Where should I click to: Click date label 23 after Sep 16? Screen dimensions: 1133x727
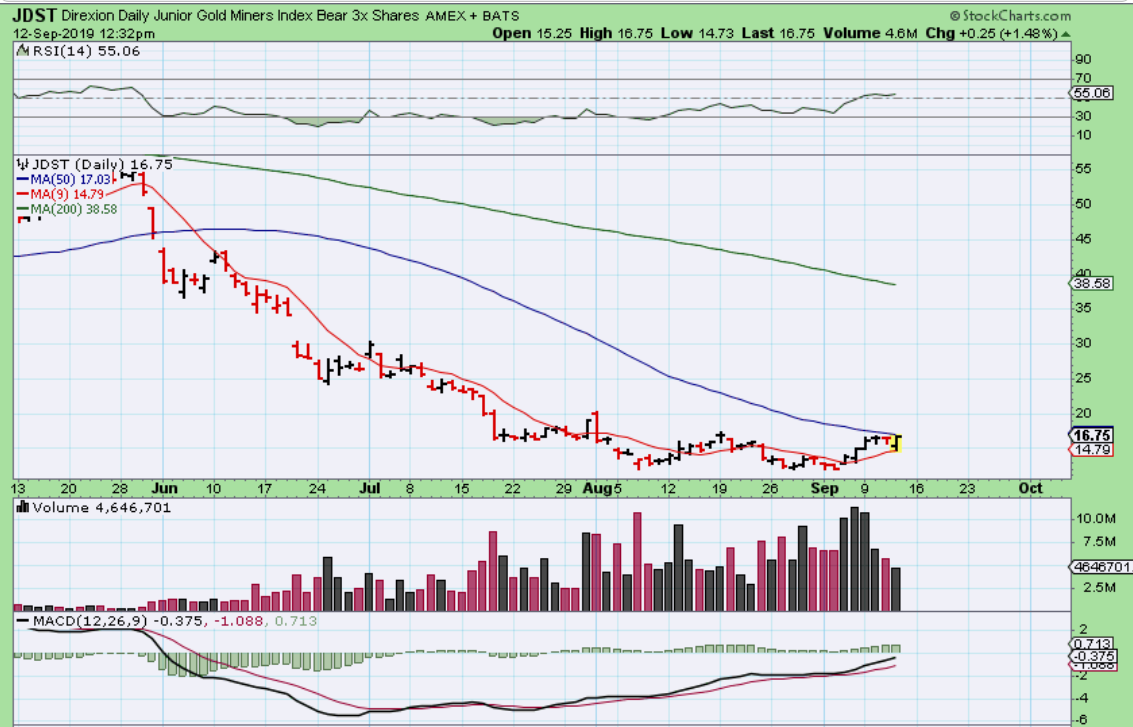967,489
